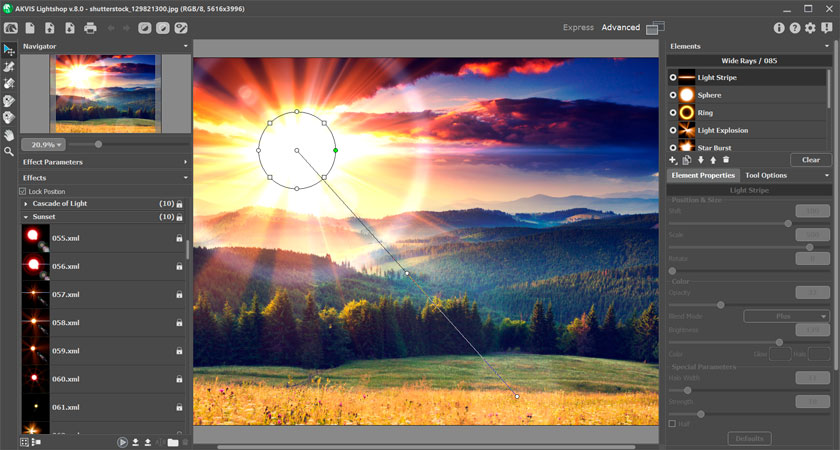This screenshot has width=840, height=450.
Task: Click the Defaults button
Action: (749, 439)
